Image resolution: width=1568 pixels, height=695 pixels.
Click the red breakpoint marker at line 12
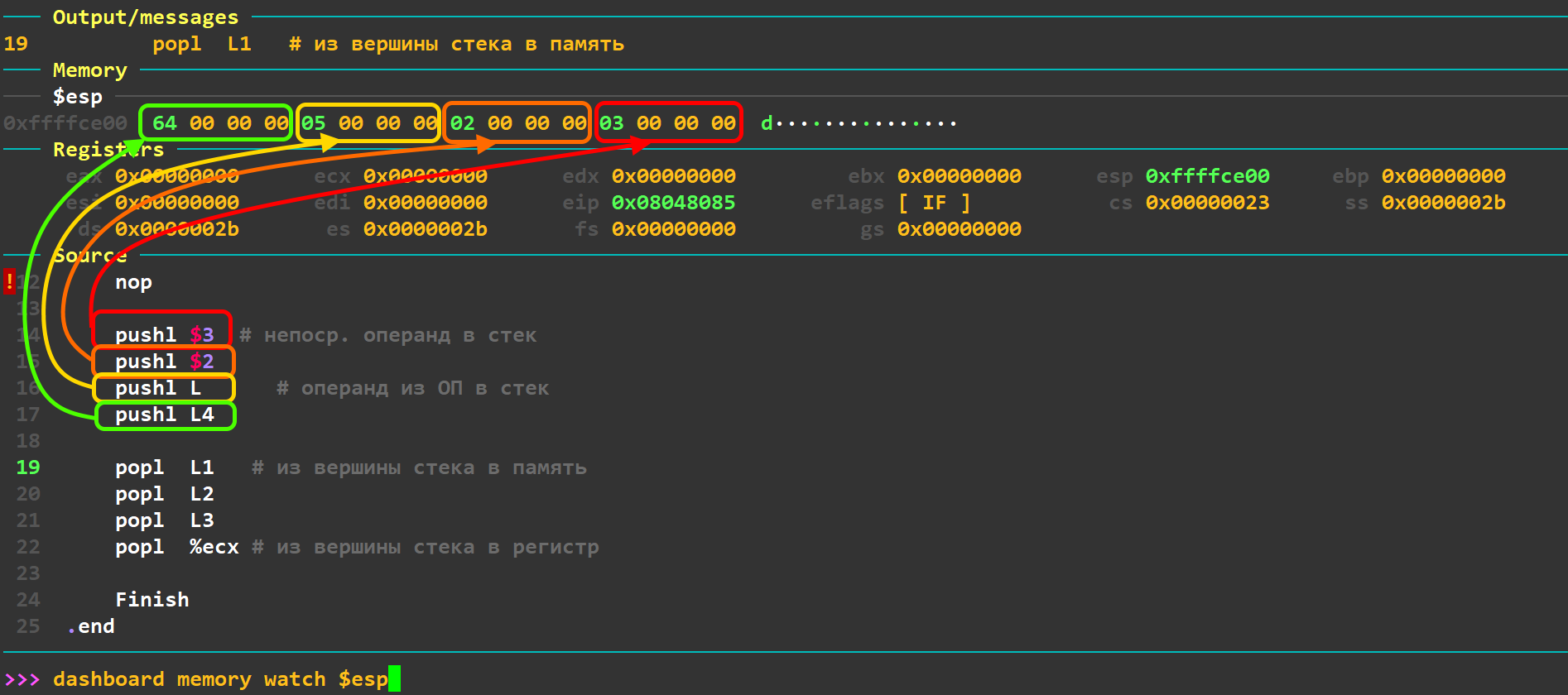tap(9, 281)
